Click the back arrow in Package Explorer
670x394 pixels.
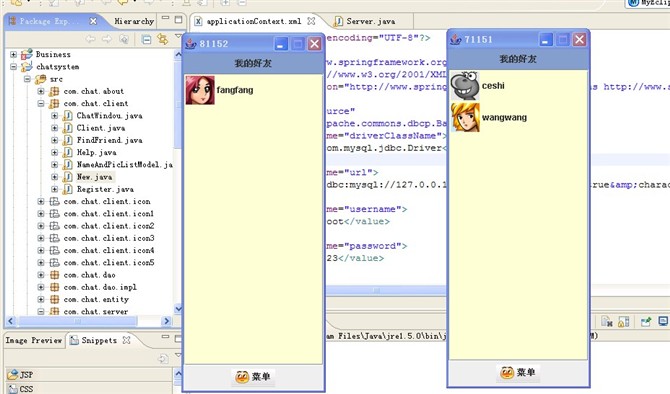click(x=91, y=39)
